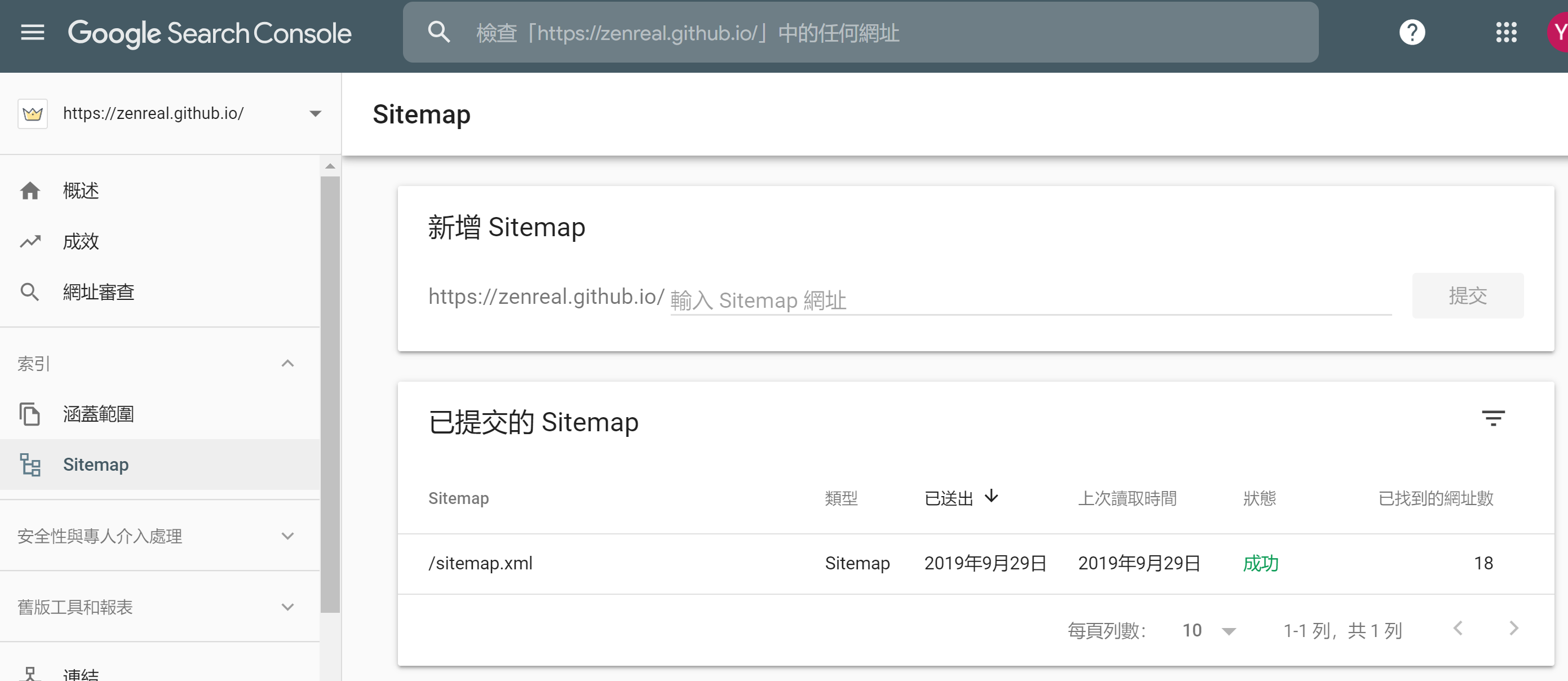Screen dimensions: 1568x681
Task: Click the 提交 submit button
Action: pyautogui.click(x=1467, y=296)
